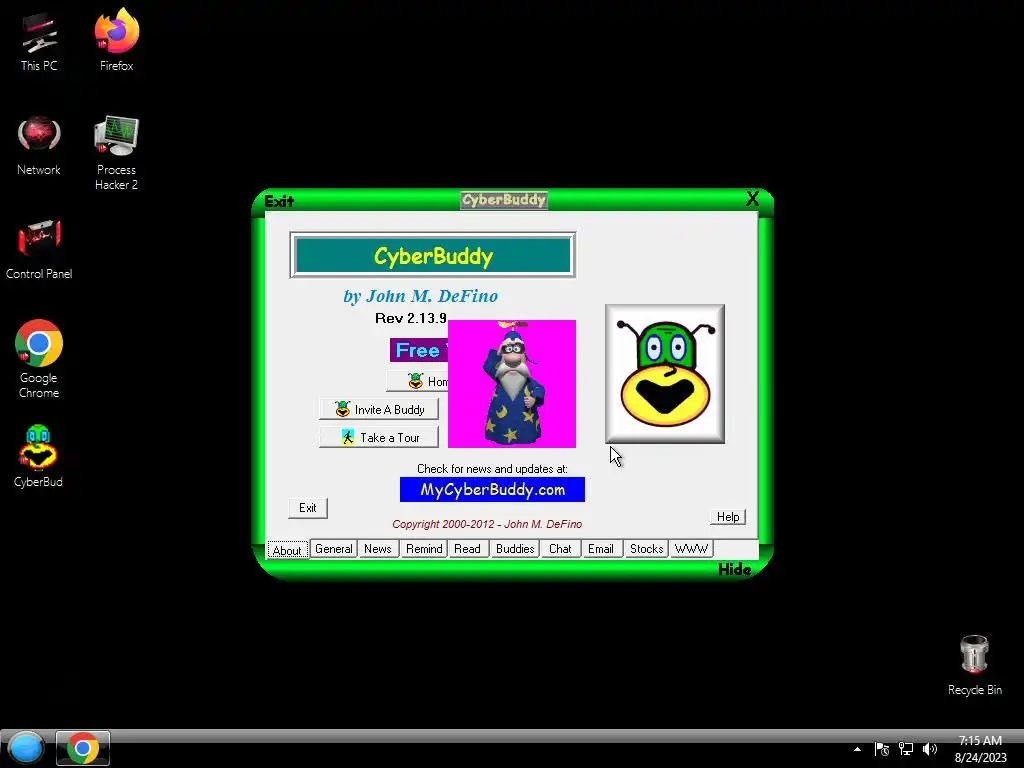The height and width of the screenshot is (768, 1024).
Task: Open the Network desktop icon
Action: 39,146
